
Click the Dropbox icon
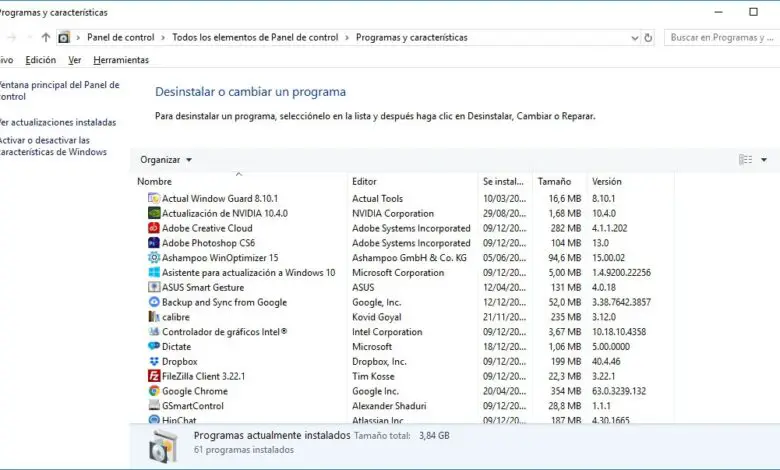154,361
